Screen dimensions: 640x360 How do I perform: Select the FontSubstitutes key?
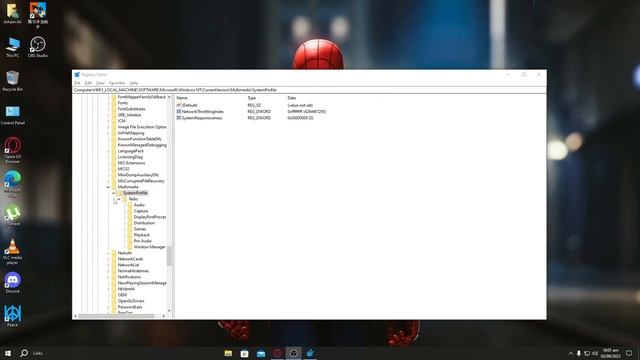131,109
